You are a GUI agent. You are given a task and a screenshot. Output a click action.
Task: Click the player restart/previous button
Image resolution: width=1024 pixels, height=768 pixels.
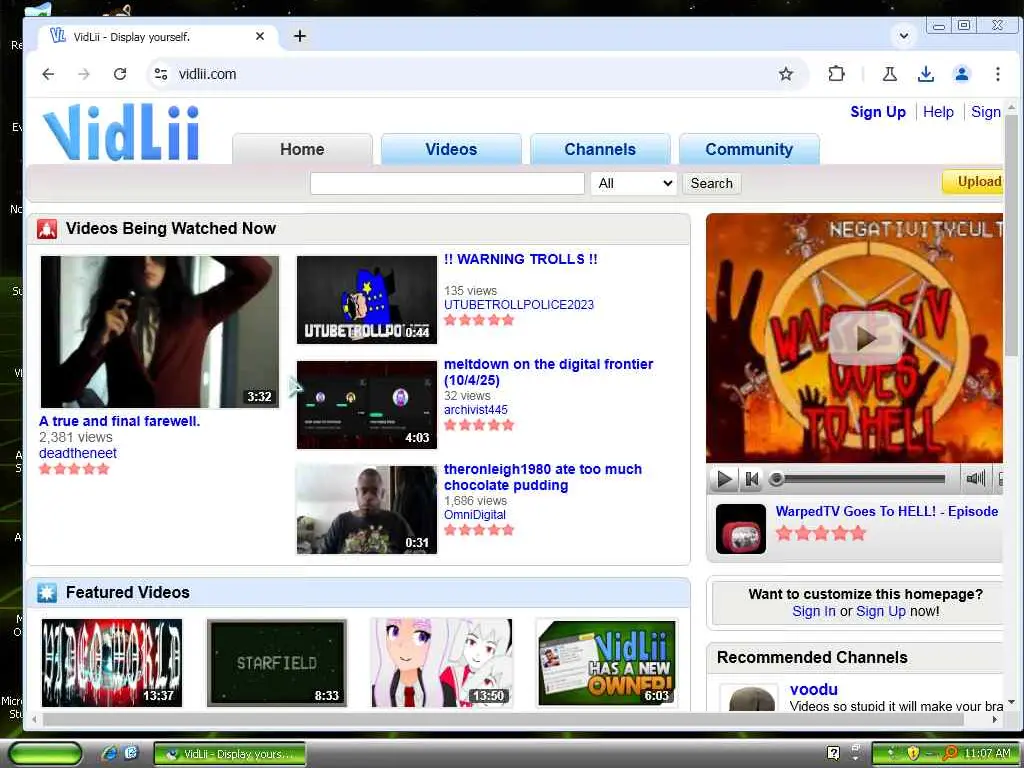[752, 479]
